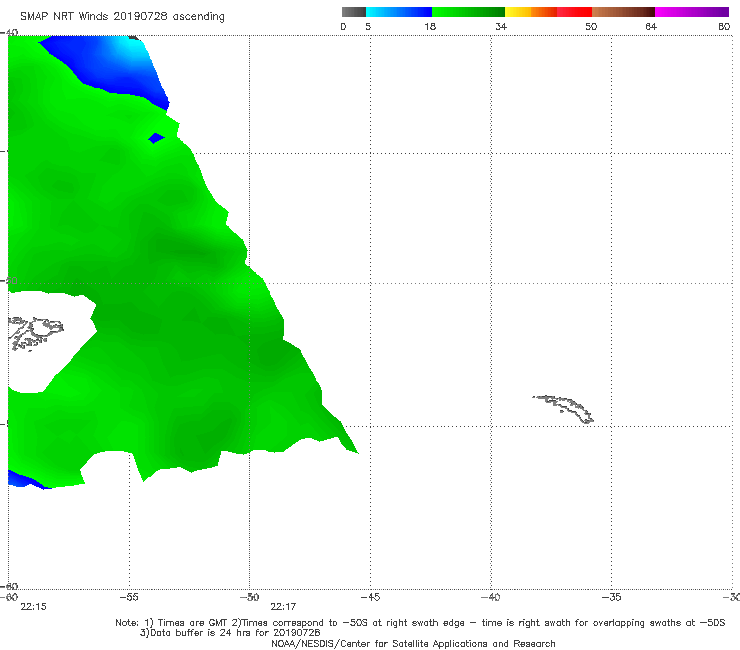Click the longitude label "-45"

pos(370,597)
